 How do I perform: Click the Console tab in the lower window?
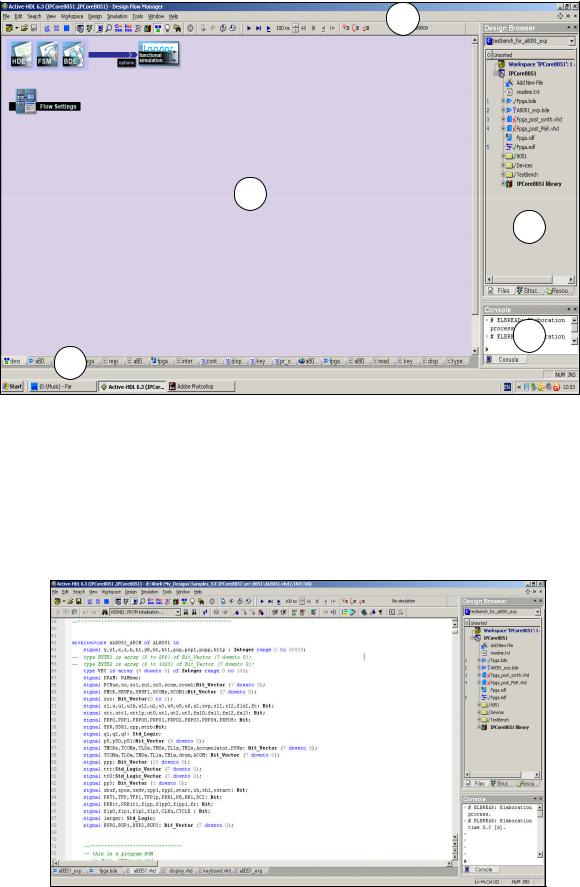click(x=480, y=869)
